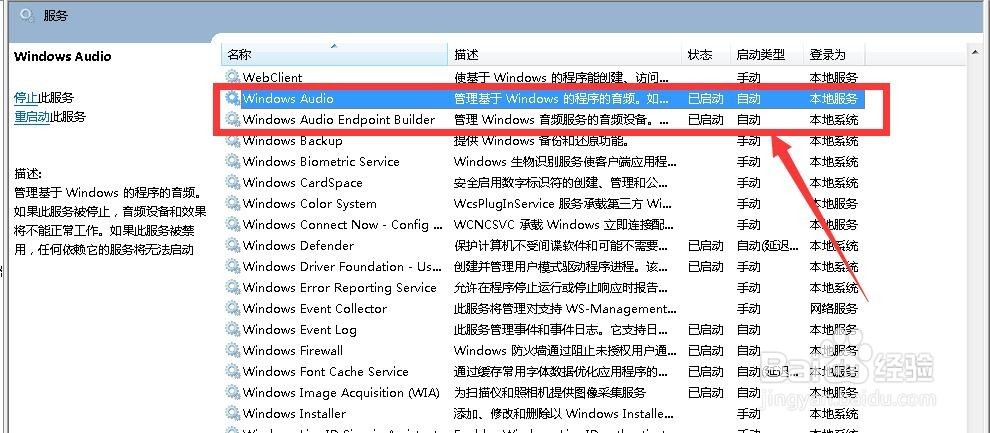This screenshot has width=990, height=433.
Task: Sort by the 登录为 column header
Action: point(834,55)
